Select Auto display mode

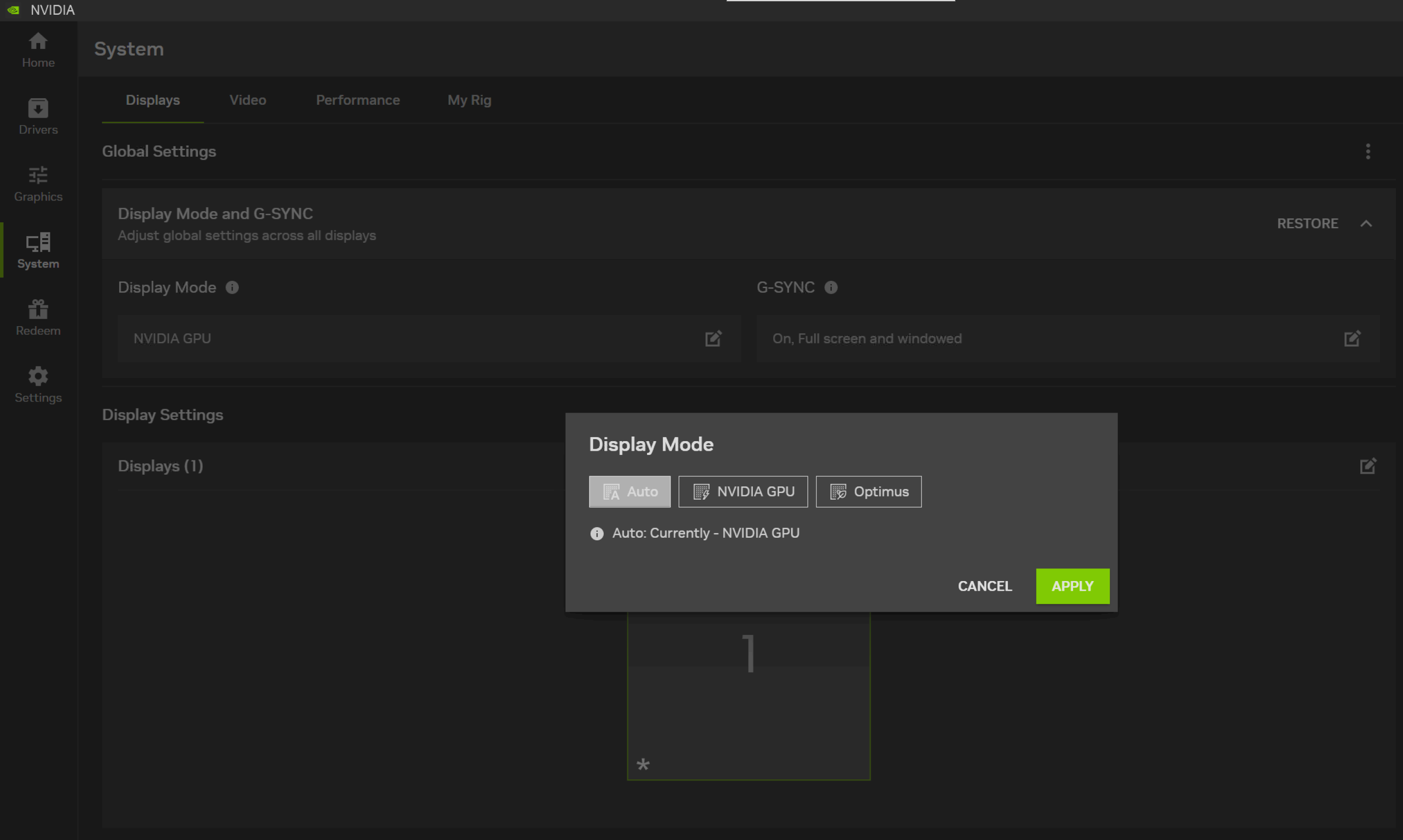[630, 491]
